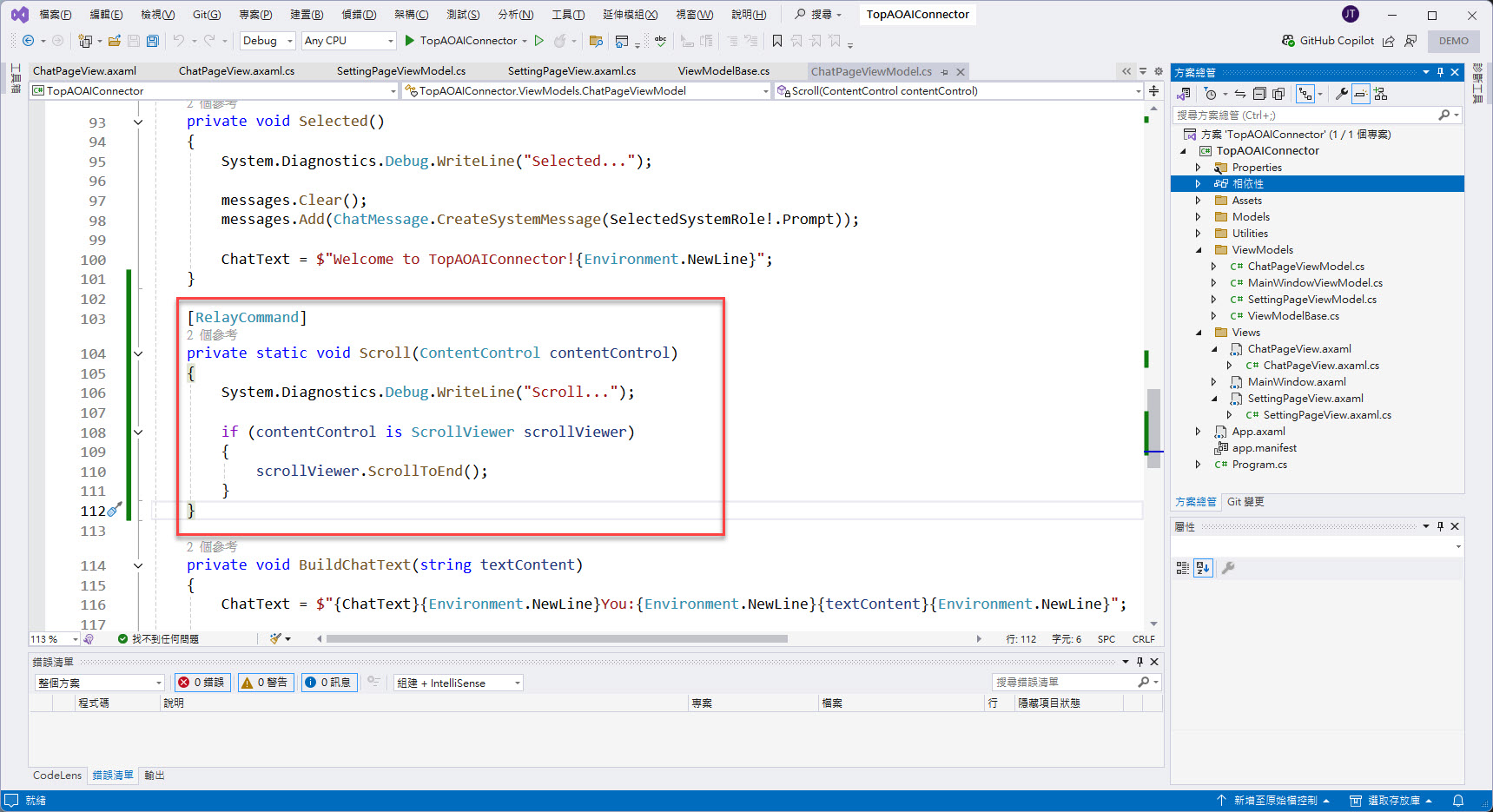Collapse the ViewModels folder node
This screenshot has width=1493, height=812.
pyautogui.click(x=1199, y=250)
